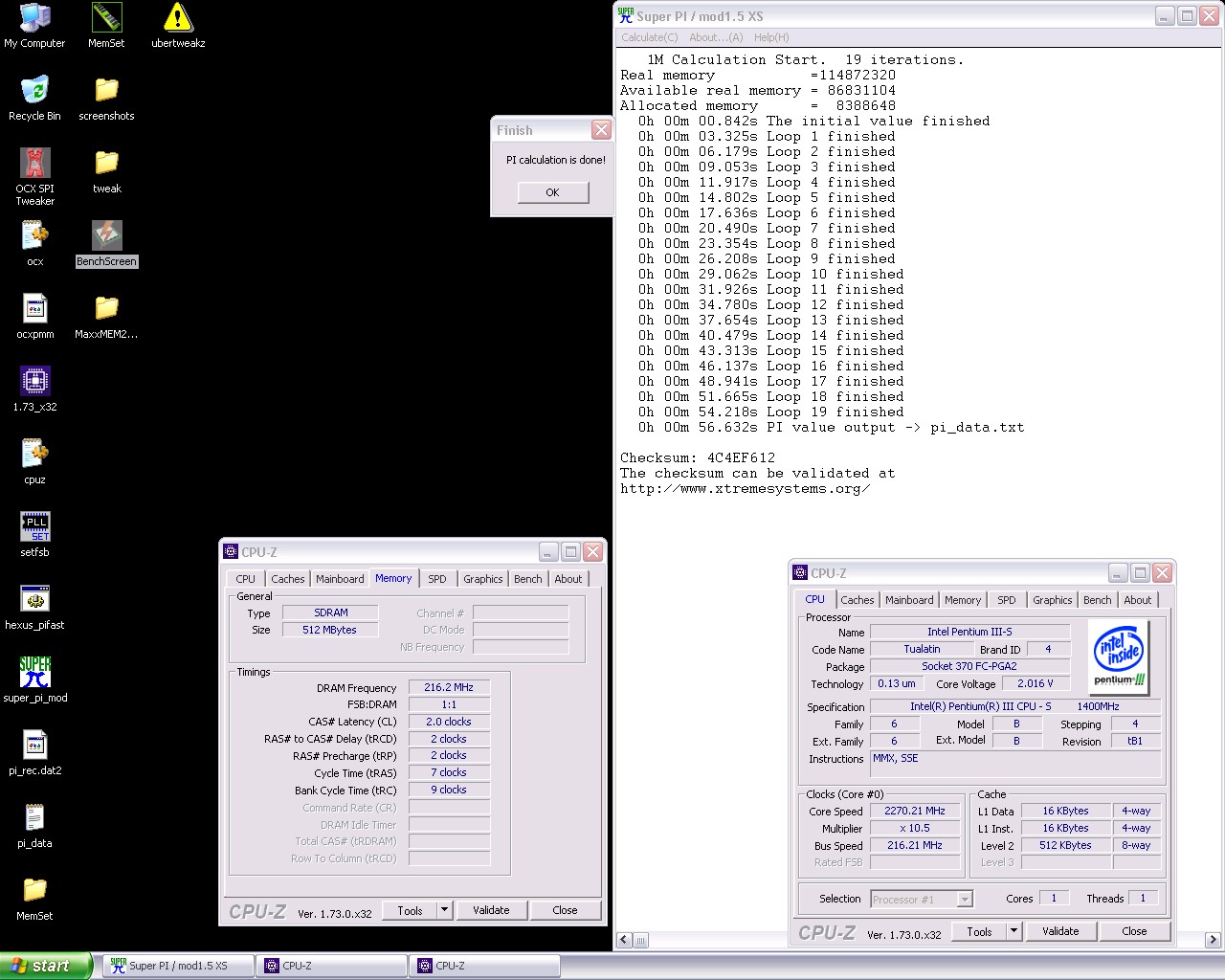Click Super PI horizontal scrollbar left arrow
The image size is (1225, 980).
624,940
